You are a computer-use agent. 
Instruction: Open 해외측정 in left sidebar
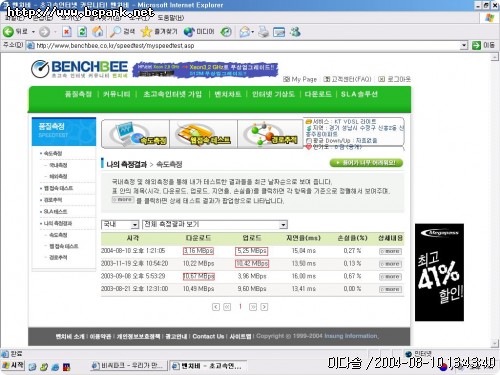(x=58, y=176)
